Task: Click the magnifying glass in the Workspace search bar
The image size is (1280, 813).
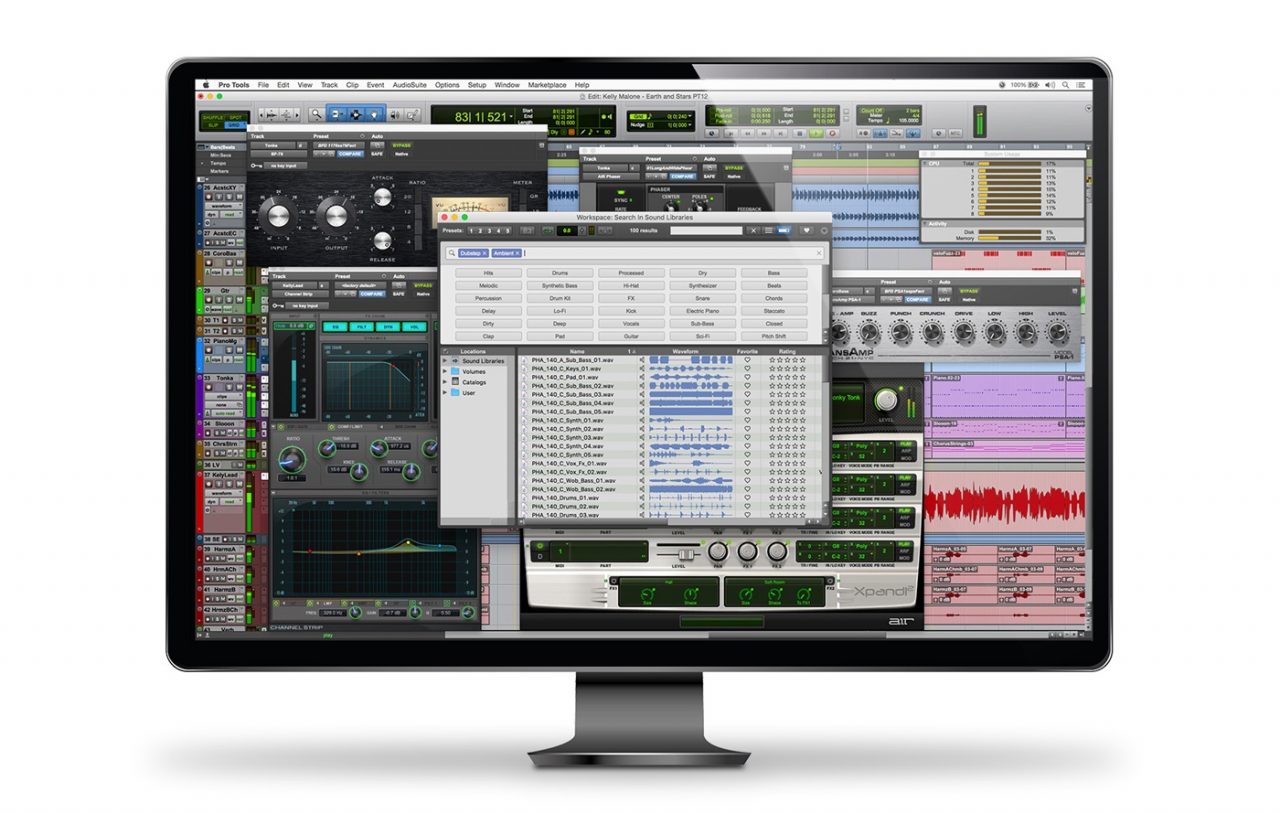Action: (452, 252)
